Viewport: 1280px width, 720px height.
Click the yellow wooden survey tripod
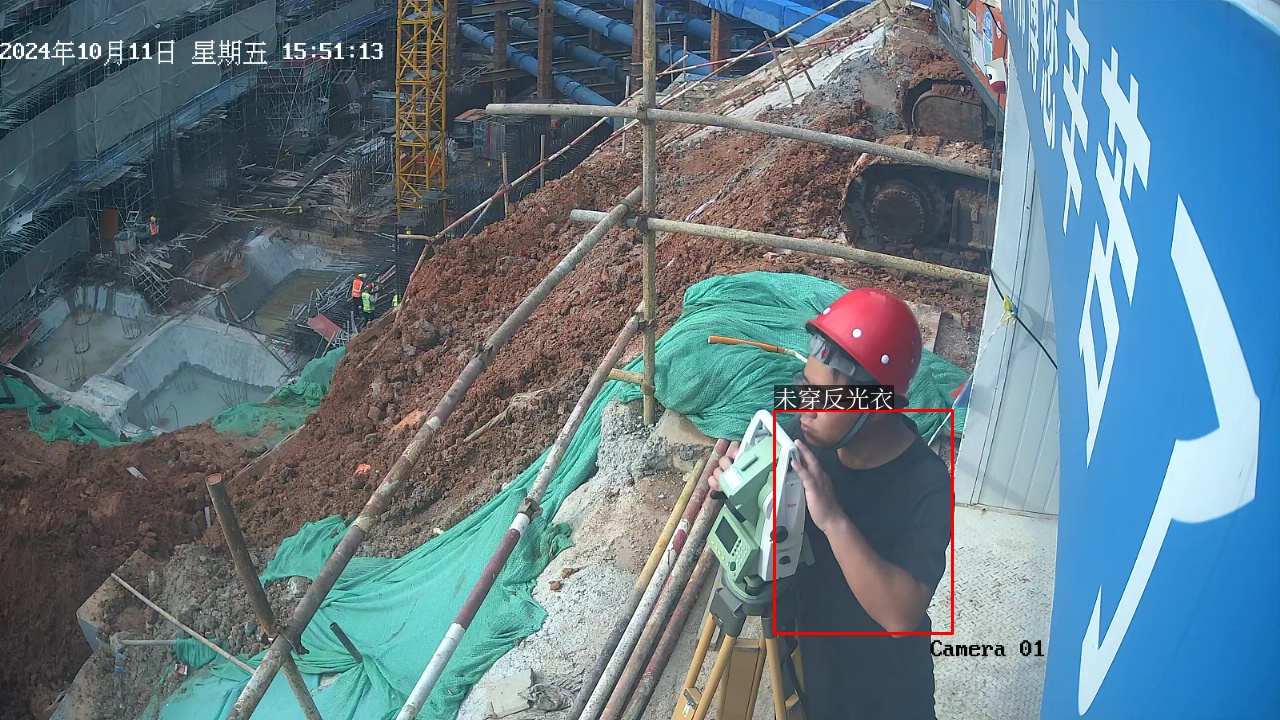pos(730,670)
